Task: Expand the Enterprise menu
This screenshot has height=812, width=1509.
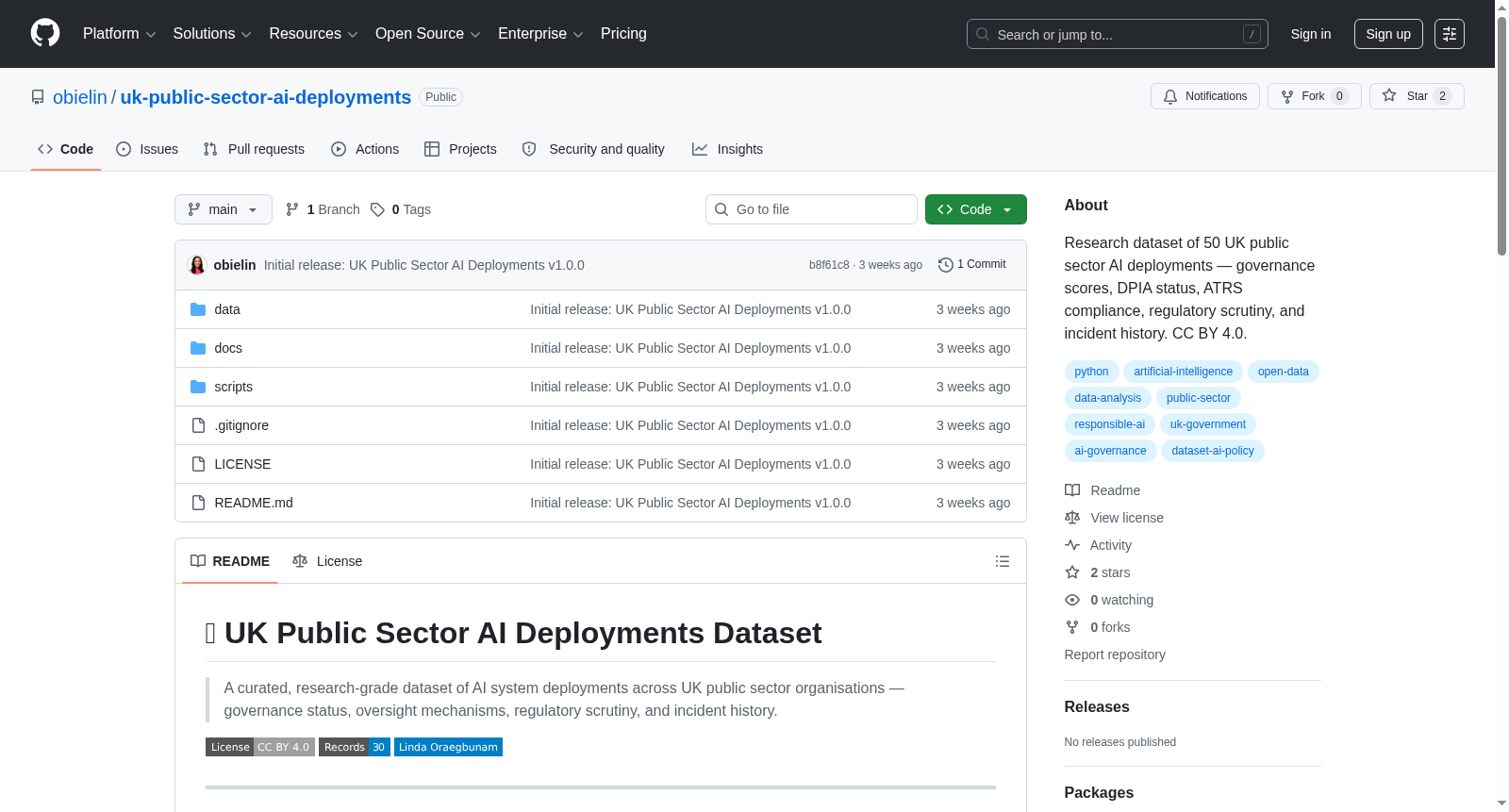Action: click(540, 34)
